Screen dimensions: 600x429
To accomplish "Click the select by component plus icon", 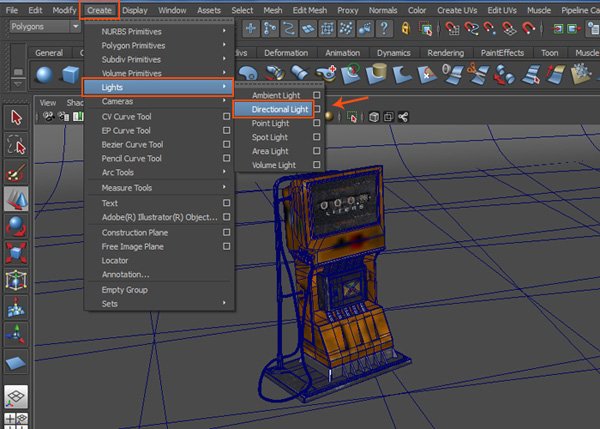I will tap(251, 29).
